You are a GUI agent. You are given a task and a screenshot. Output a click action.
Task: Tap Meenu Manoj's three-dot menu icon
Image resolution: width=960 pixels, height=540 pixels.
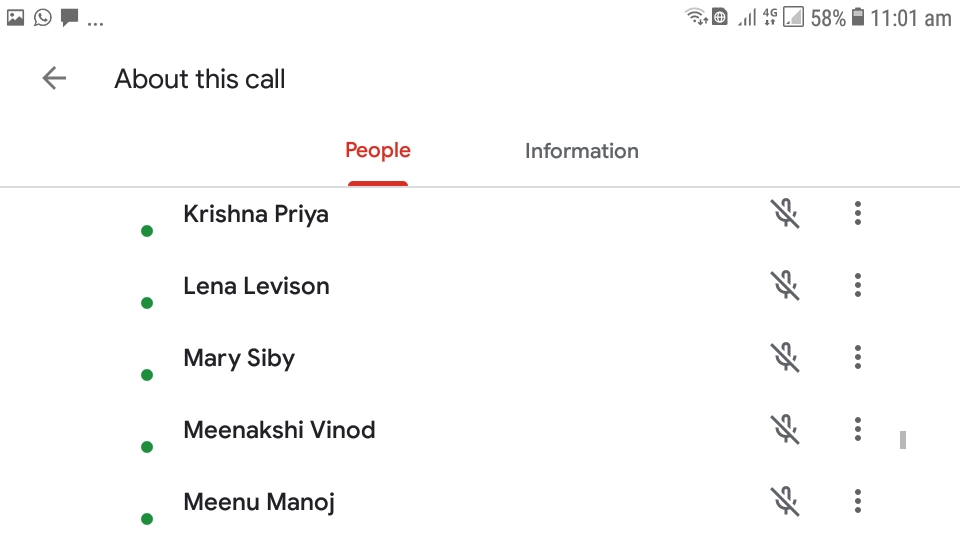857,501
